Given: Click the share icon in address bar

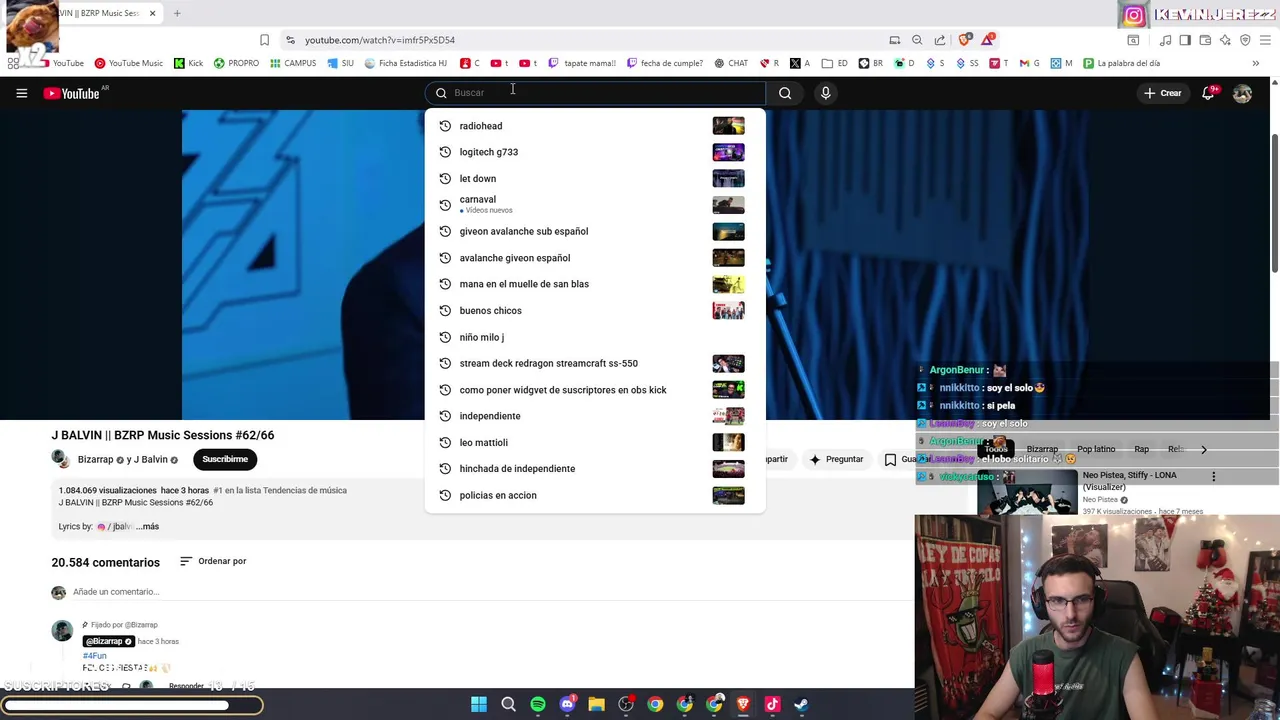Looking at the screenshot, I should click(x=940, y=40).
